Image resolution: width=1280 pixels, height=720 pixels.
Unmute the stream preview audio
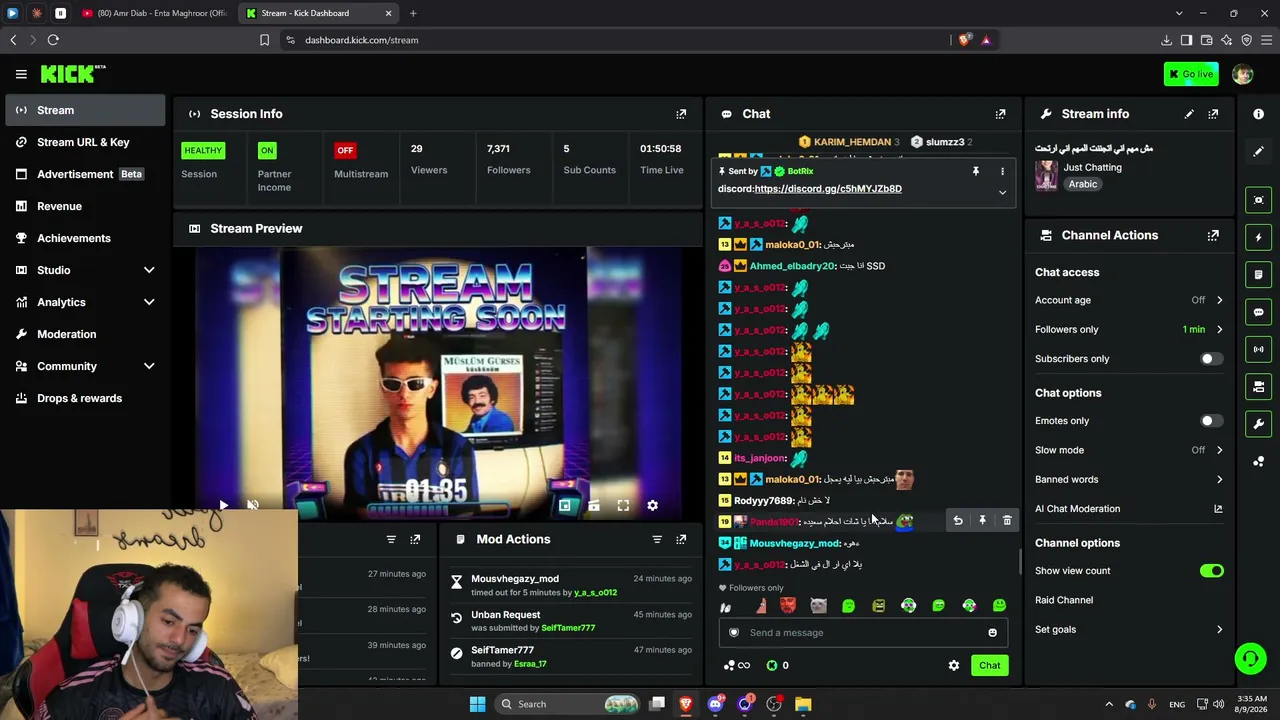(253, 506)
